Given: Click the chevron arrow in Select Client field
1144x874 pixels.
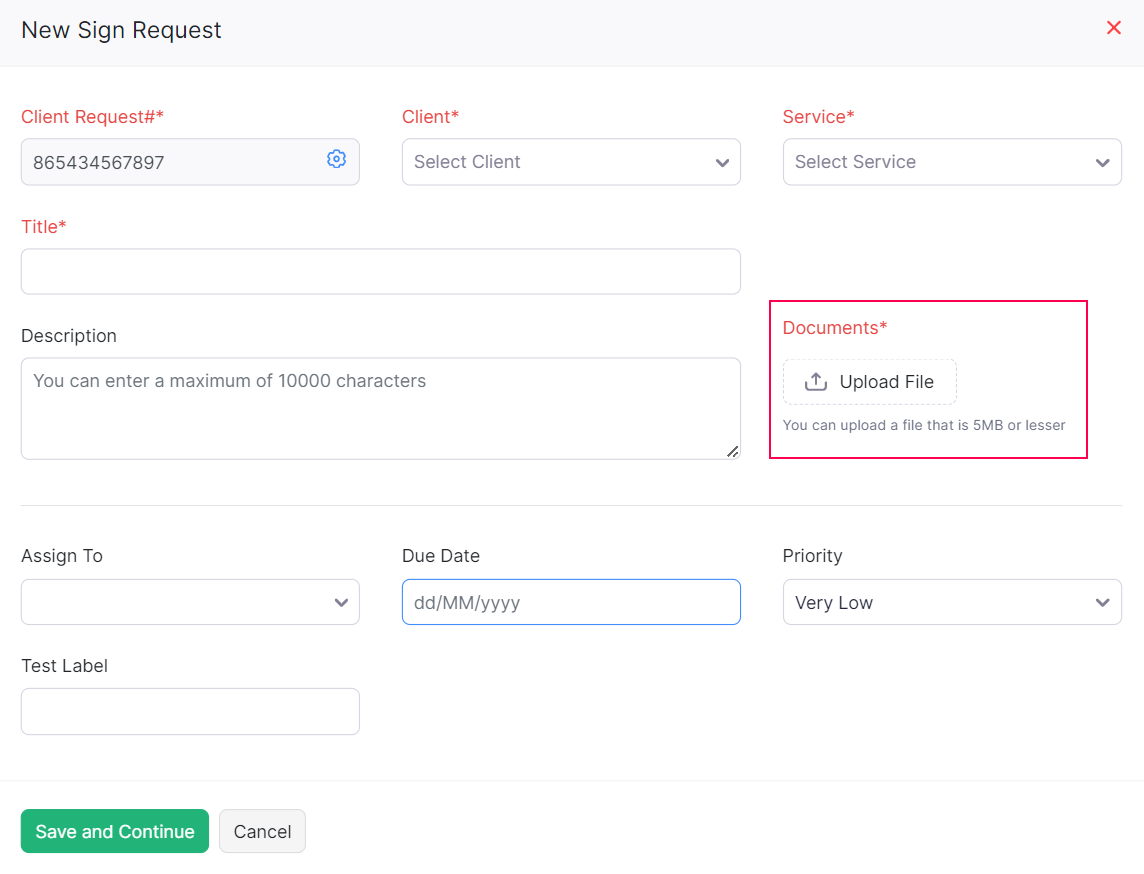Looking at the screenshot, I should 722,163.
